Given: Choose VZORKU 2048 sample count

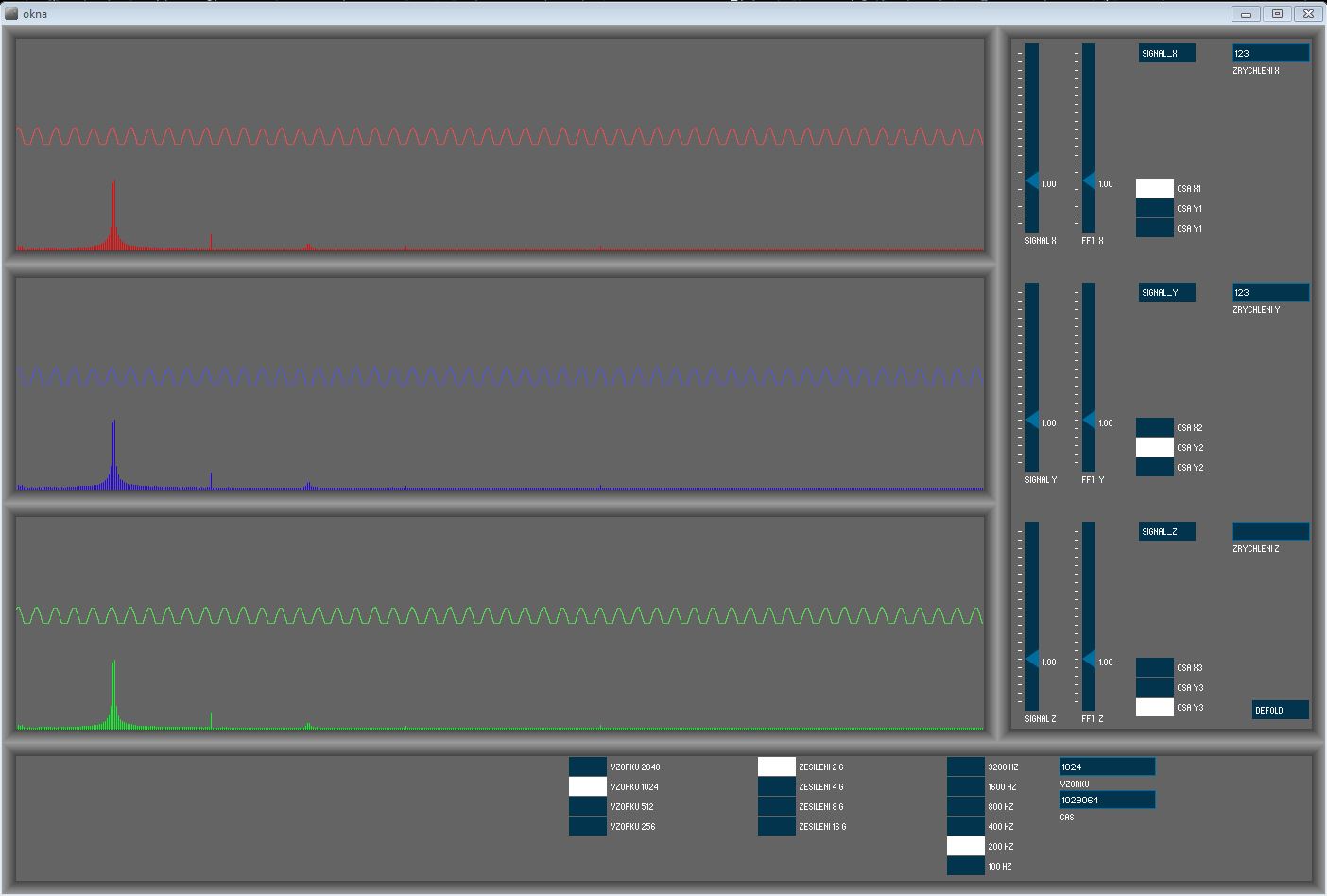Looking at the screenshot, I should pyautogui.click(x=587, y=767).
